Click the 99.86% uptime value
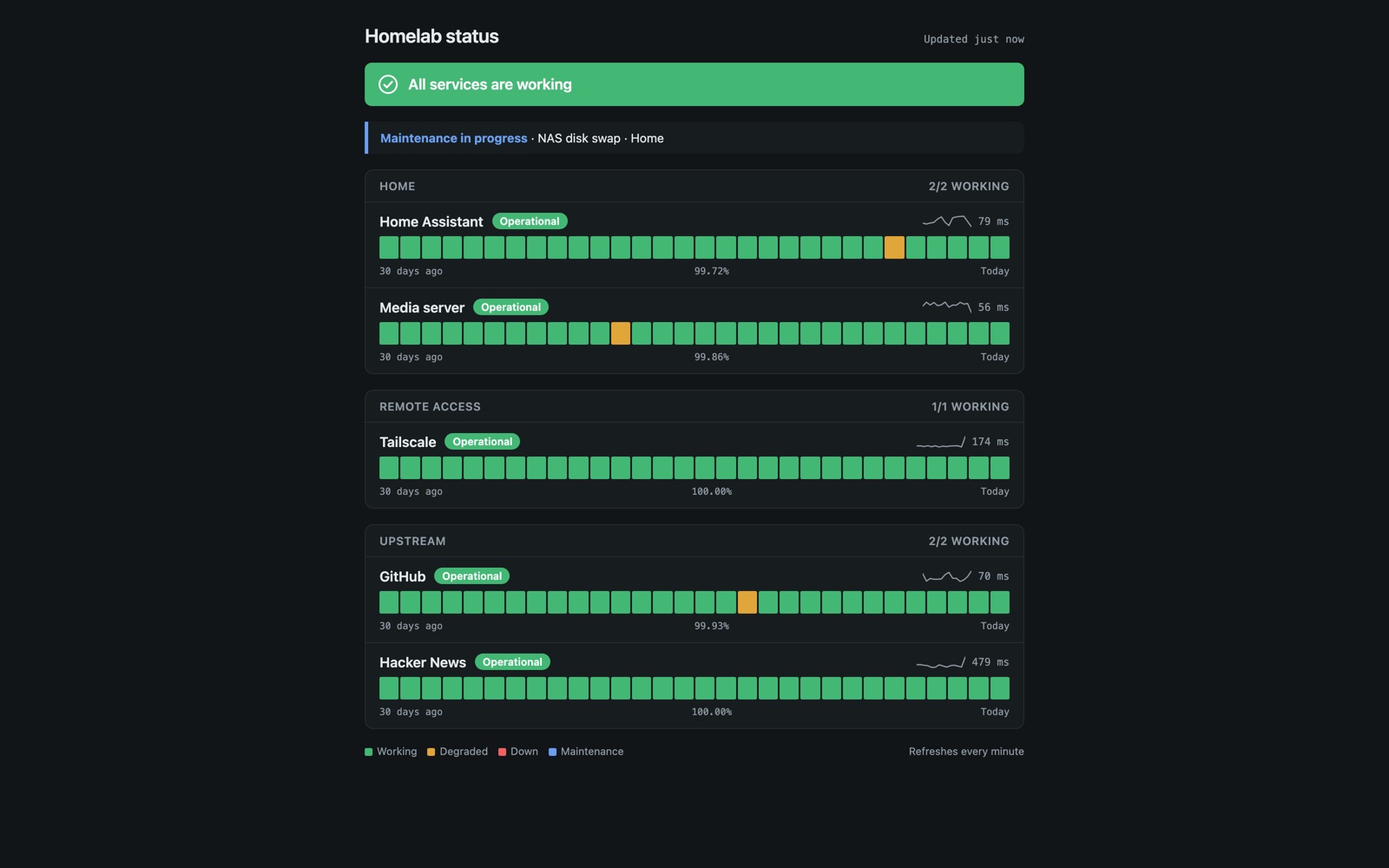 (x=712, y=357)
